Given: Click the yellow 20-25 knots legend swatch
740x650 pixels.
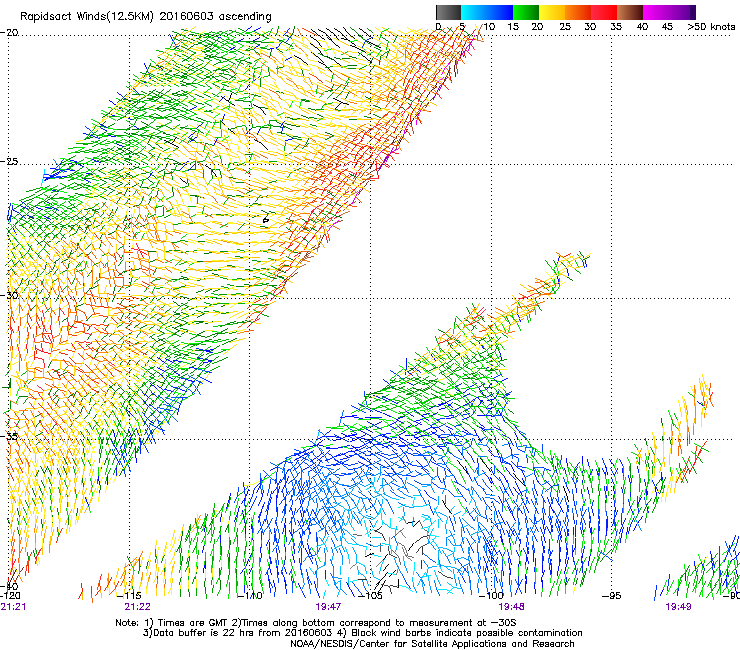Looking at the screenshot, I should click(552, 12).
